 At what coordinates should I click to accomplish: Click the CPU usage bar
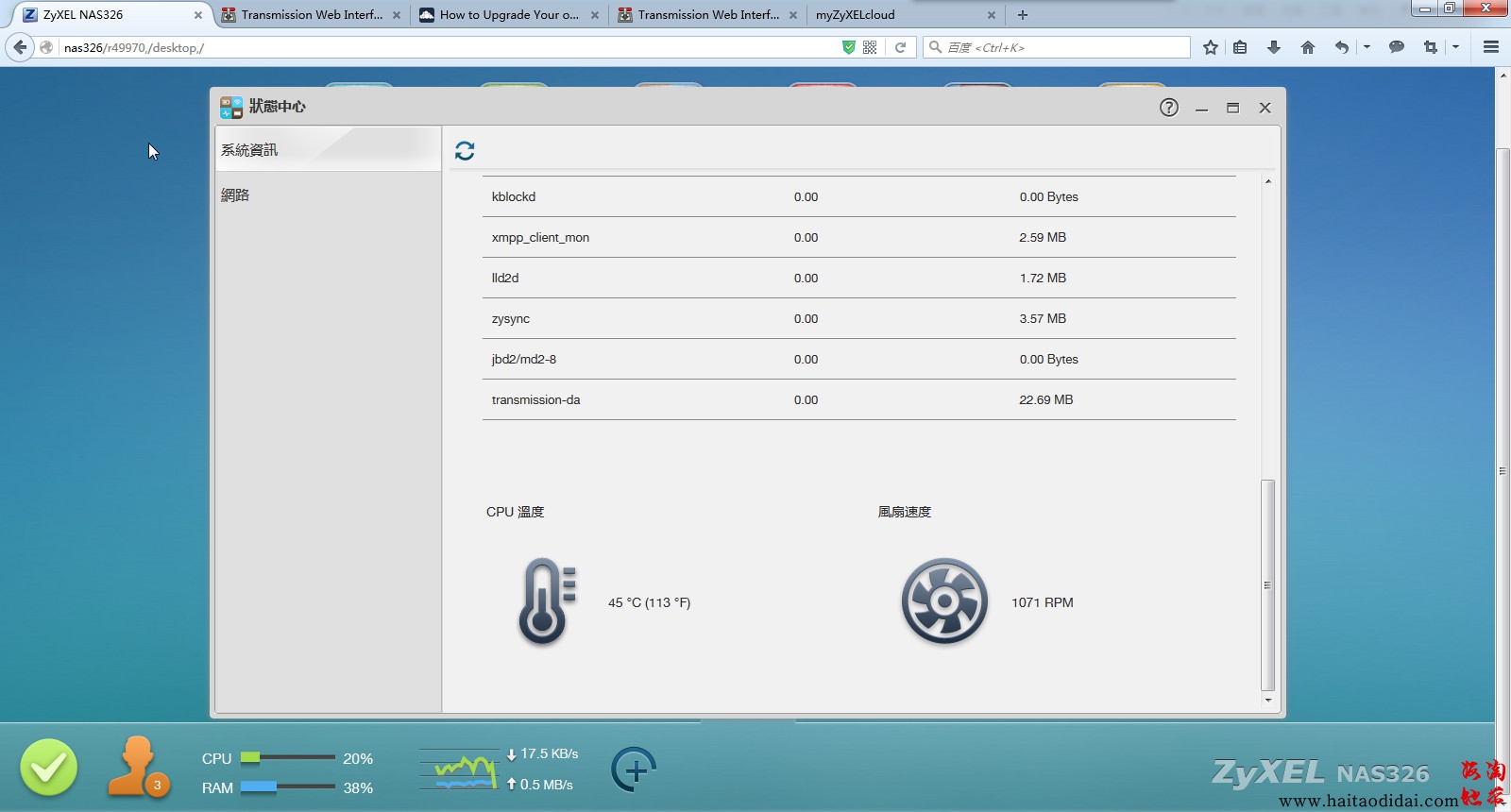pos(288,758)
